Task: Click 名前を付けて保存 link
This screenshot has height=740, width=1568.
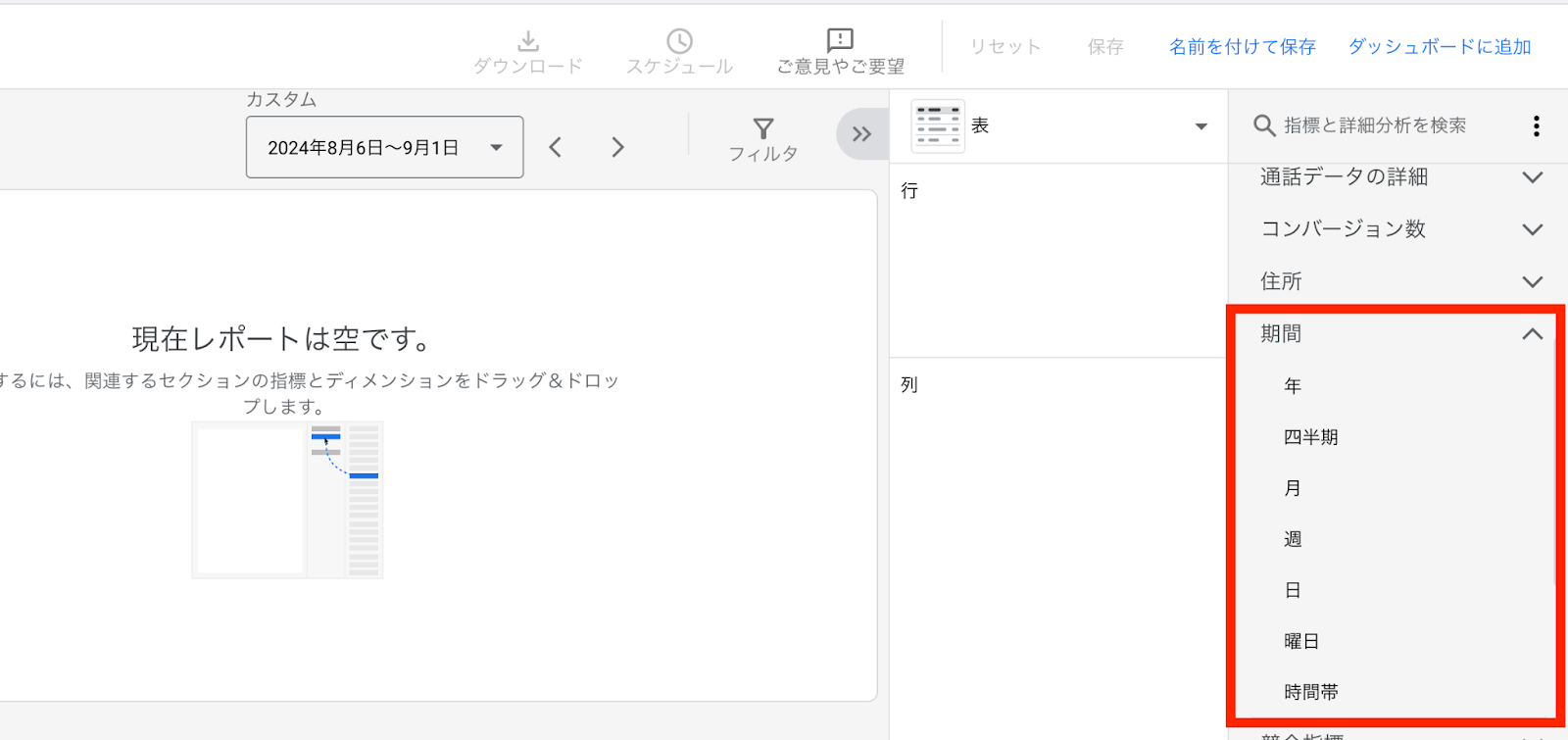Action: (1242, 46)
